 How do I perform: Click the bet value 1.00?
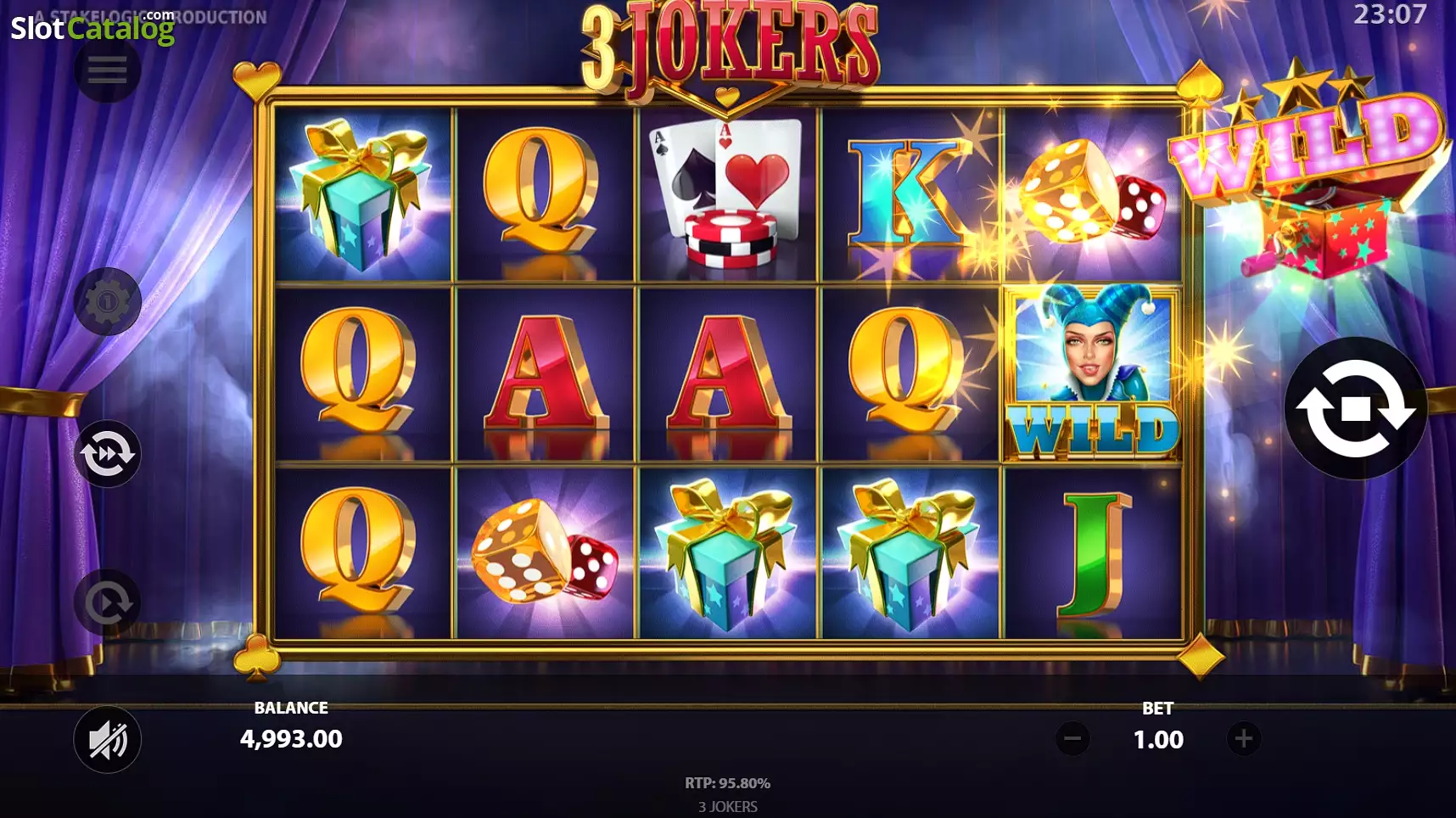click(x=1158, y=740)
